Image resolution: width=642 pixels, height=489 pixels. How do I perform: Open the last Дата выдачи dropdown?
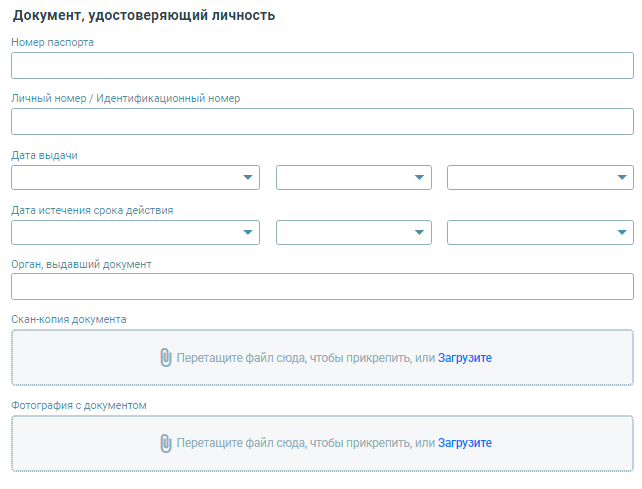(x=540, y=177)
